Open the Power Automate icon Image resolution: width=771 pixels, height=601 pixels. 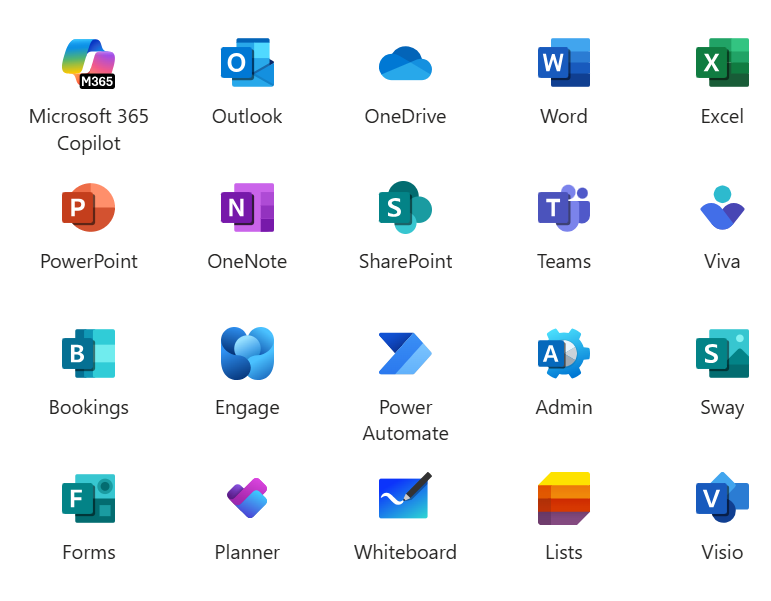click(405, 354)
